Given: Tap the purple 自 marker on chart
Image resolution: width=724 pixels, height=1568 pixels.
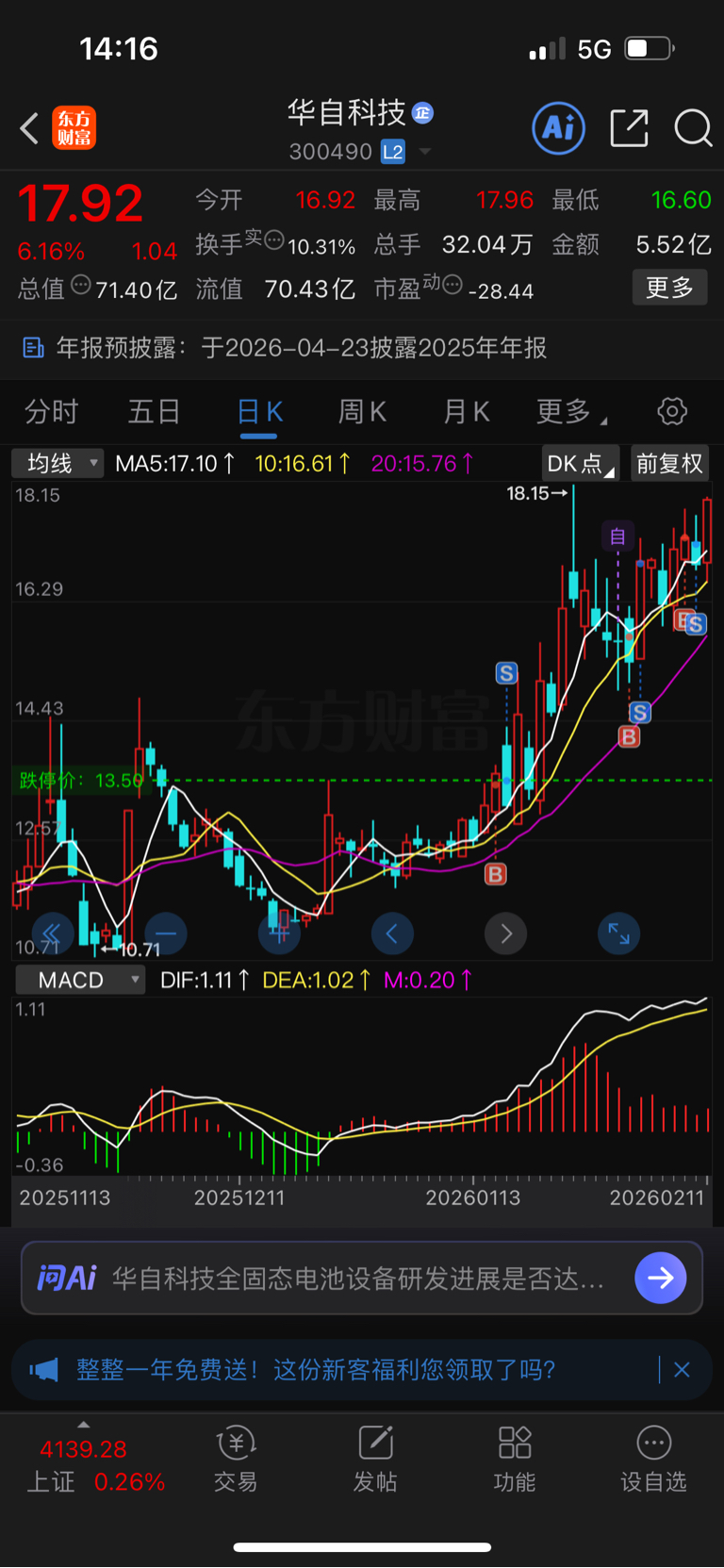Looking at the screenshot, I should click(617, 536).
